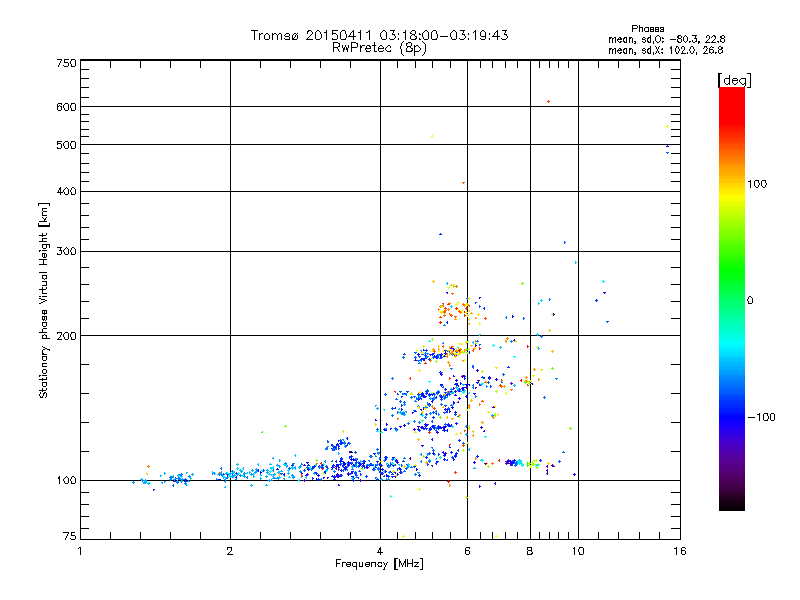Click the x-axis tick label "8"
800x600 pixels.
tap(530, 551)
